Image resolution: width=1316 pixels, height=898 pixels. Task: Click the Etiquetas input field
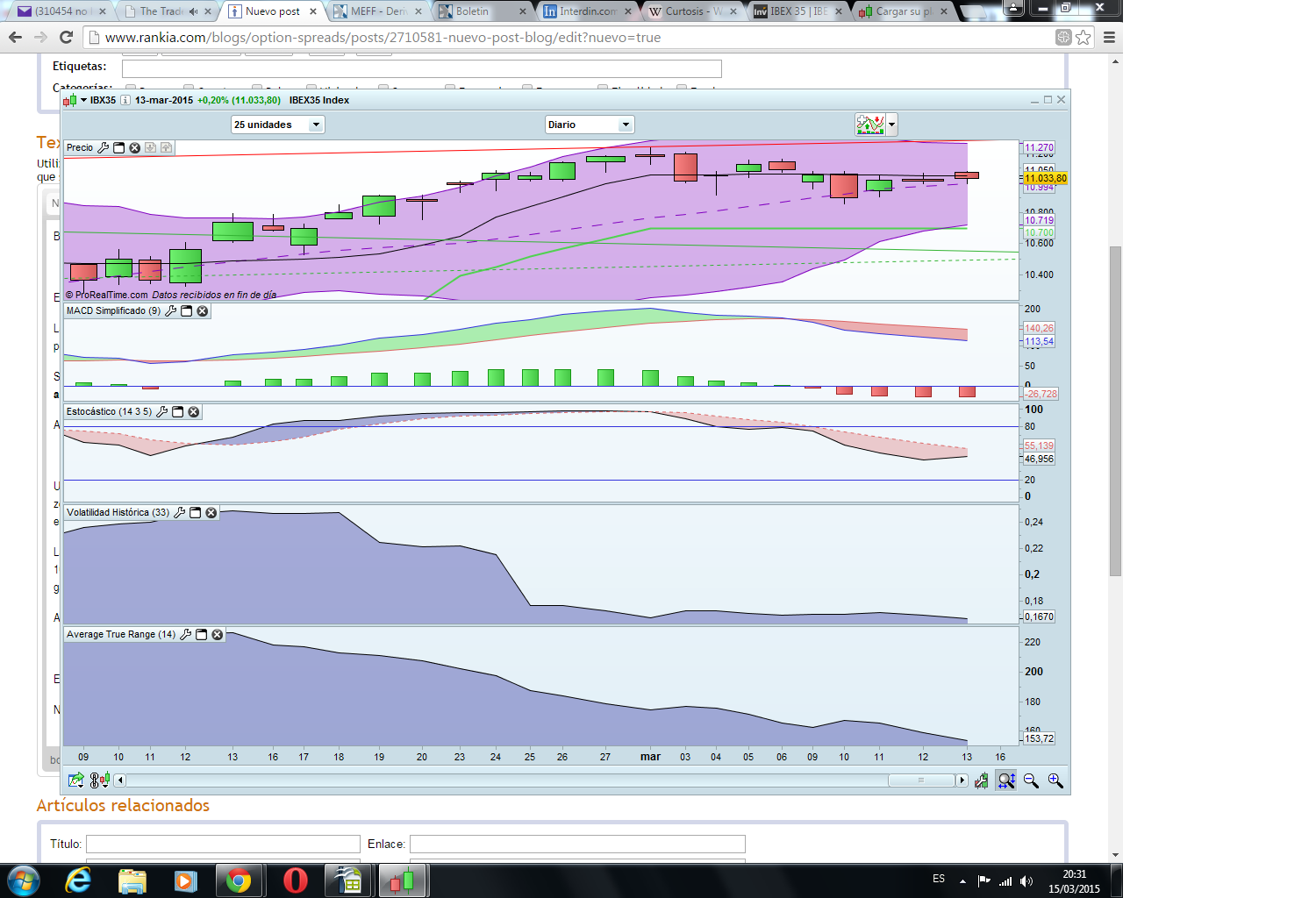(x=421, y=68)
